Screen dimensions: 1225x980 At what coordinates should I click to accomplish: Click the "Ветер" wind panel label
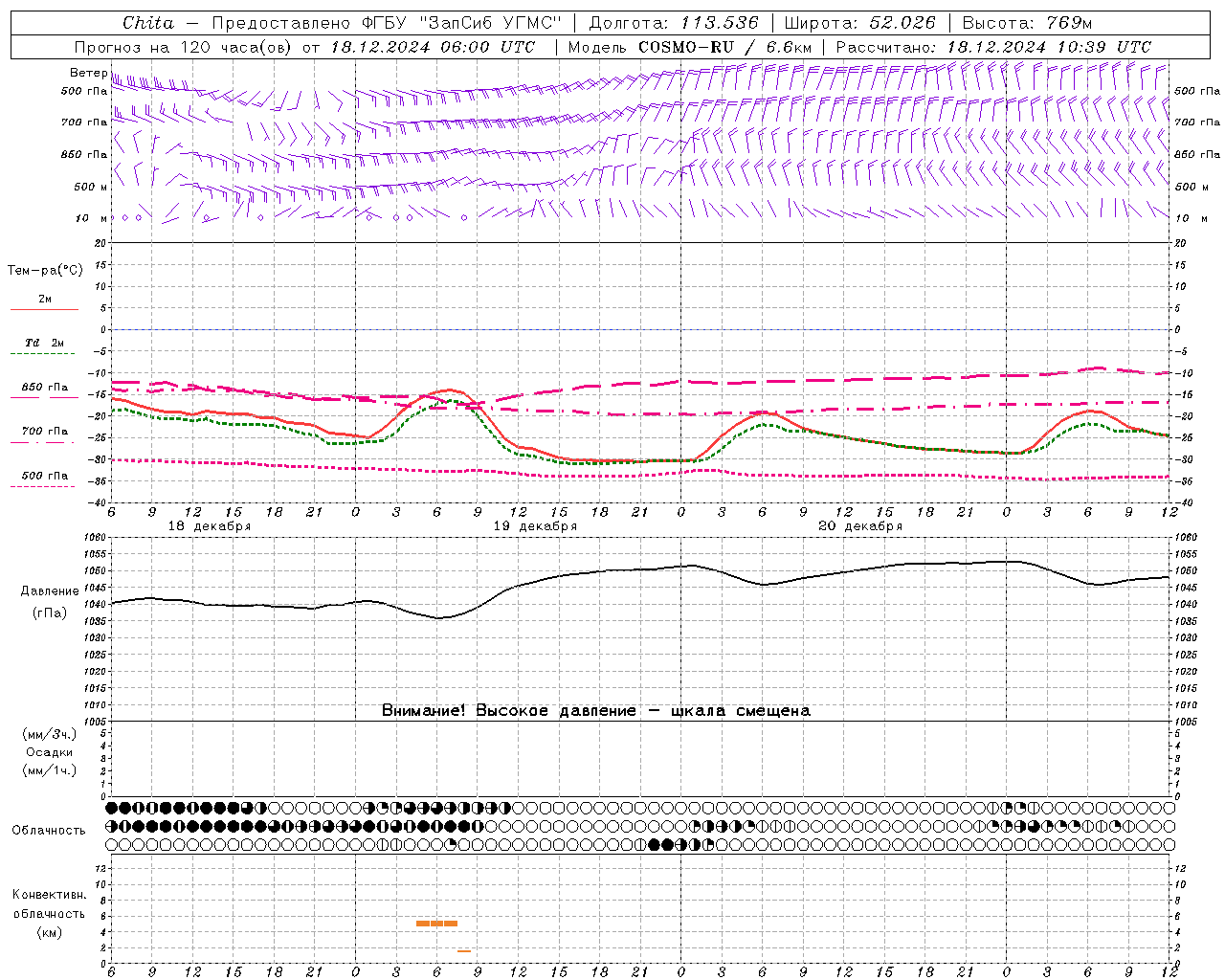(x=89, y=73)
